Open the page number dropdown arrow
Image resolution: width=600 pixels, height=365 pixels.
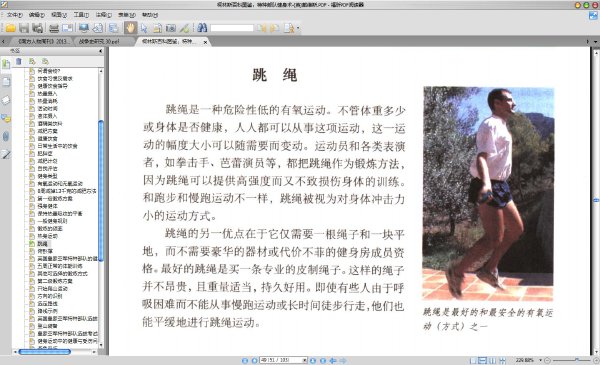[x=305, y=360]
